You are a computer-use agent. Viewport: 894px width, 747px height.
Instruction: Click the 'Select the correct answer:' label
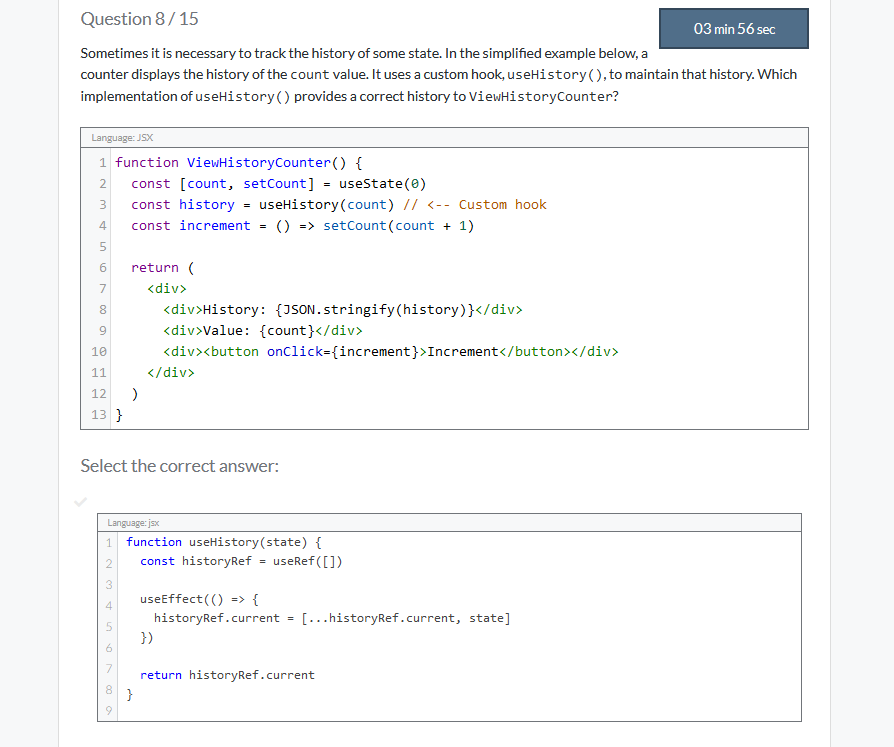[x=180, y=466]
